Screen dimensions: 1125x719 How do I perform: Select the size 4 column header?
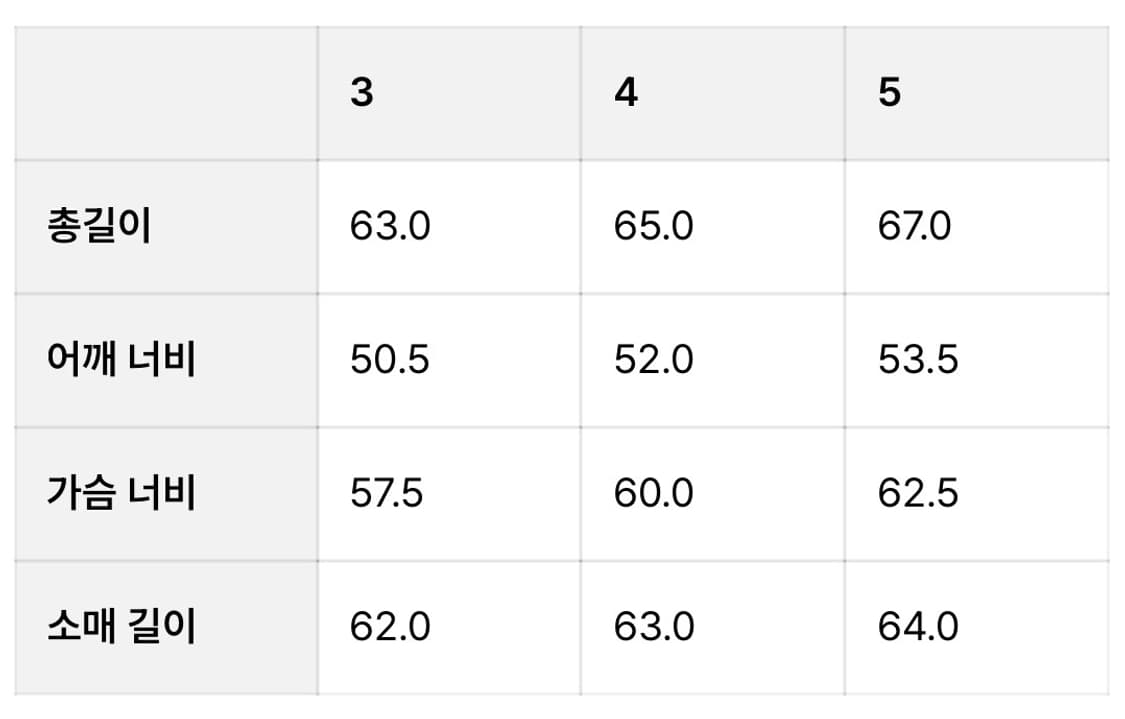[x=626, y=93]
